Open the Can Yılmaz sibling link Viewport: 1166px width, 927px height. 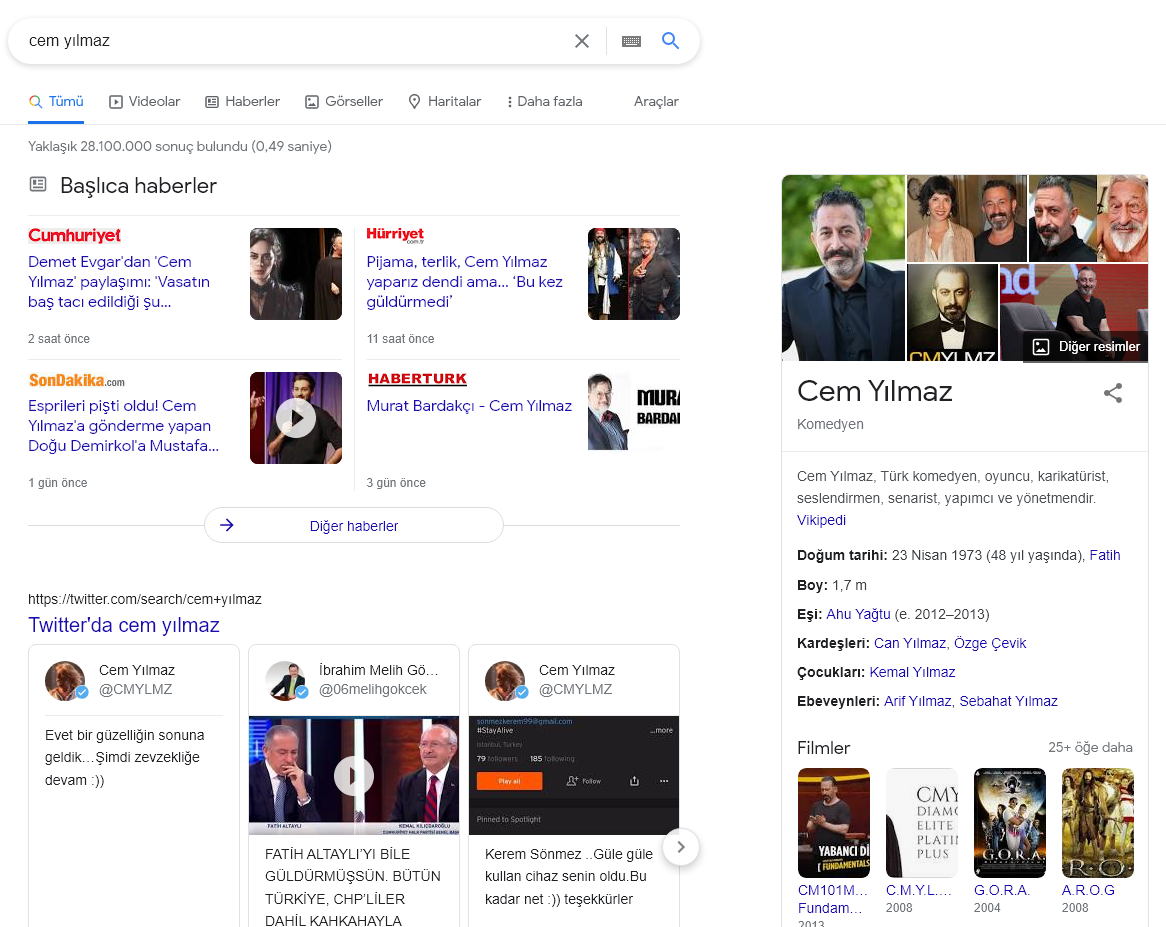[x=909, y=643]
